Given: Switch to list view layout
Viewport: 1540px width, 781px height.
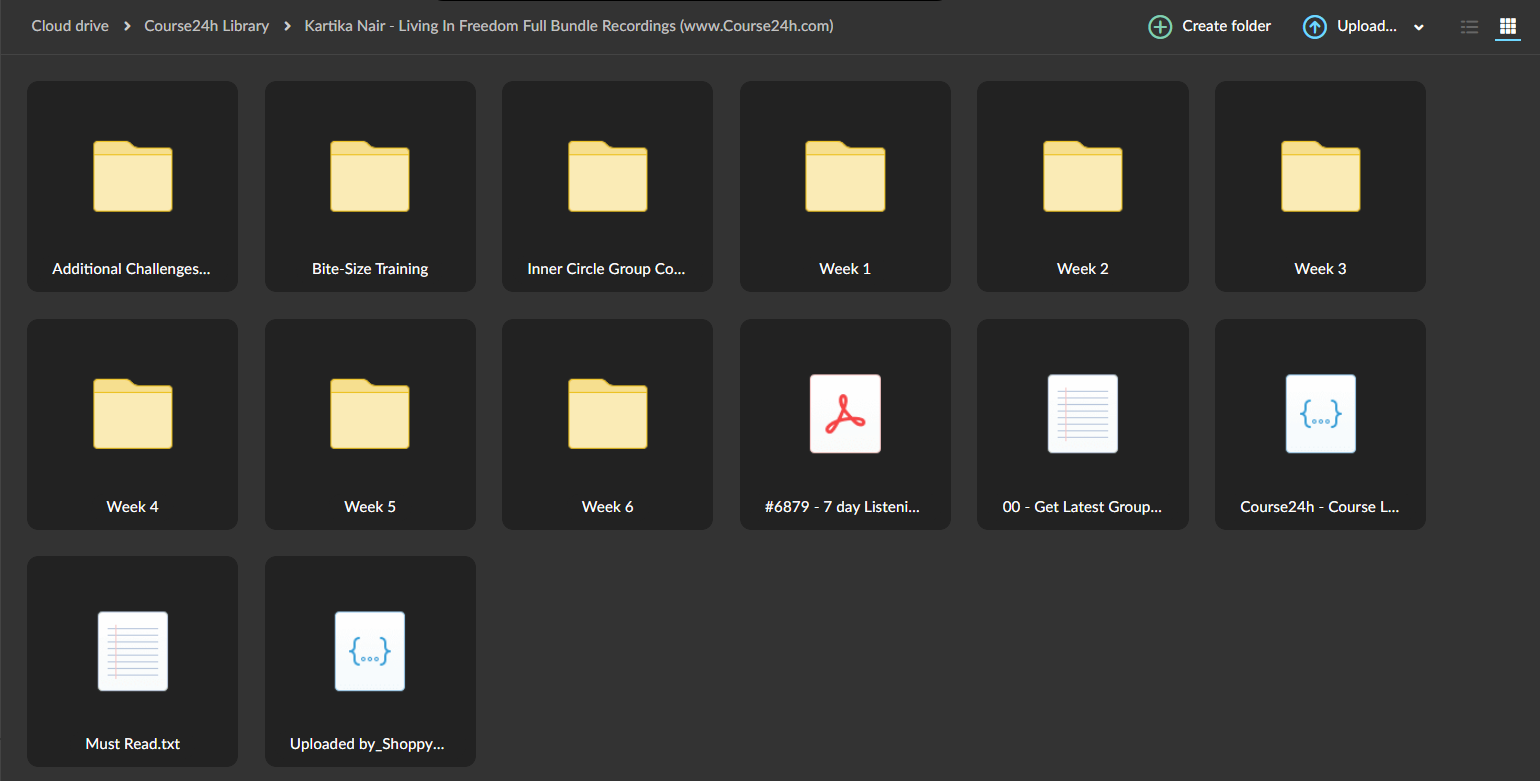Looking at the screenshot, I should [1469, 27].
